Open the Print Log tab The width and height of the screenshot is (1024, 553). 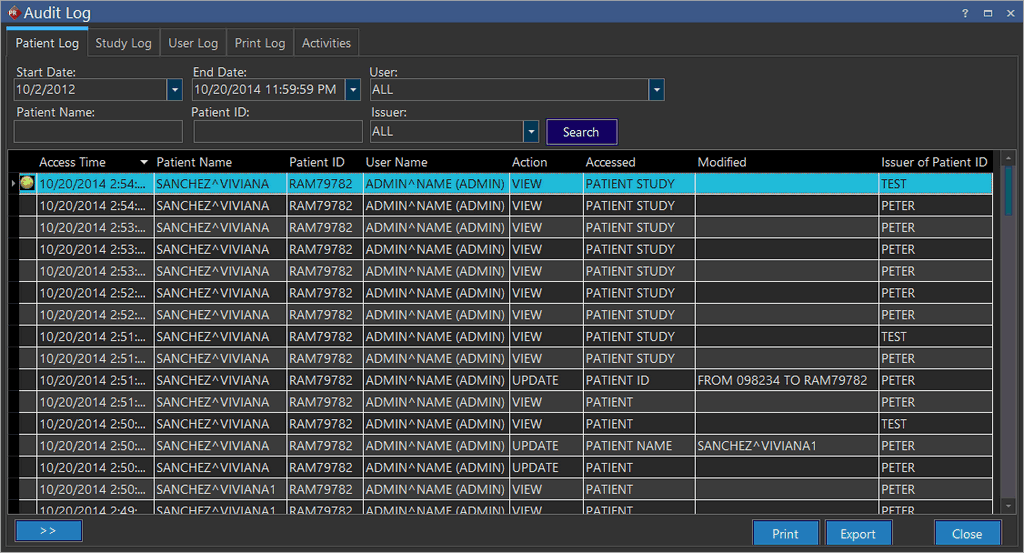click(x=260, y=43)
